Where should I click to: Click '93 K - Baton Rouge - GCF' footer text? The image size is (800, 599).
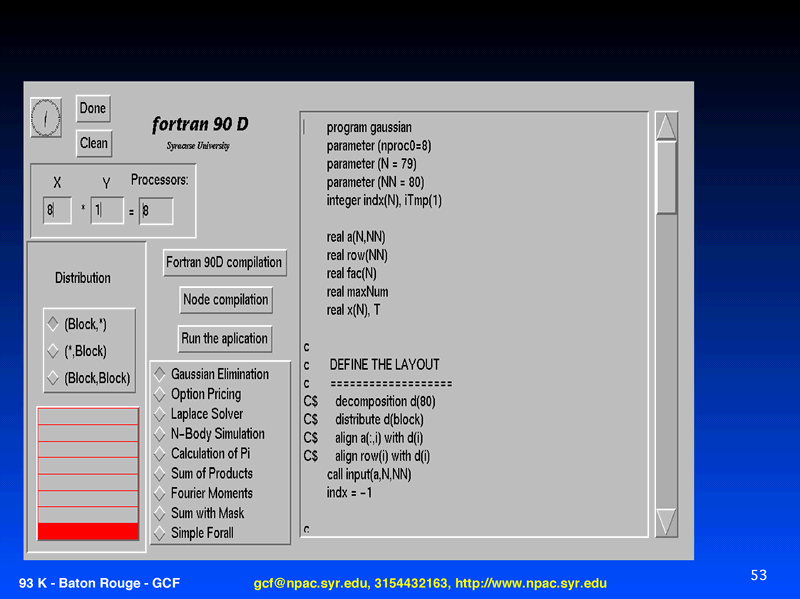99,583
